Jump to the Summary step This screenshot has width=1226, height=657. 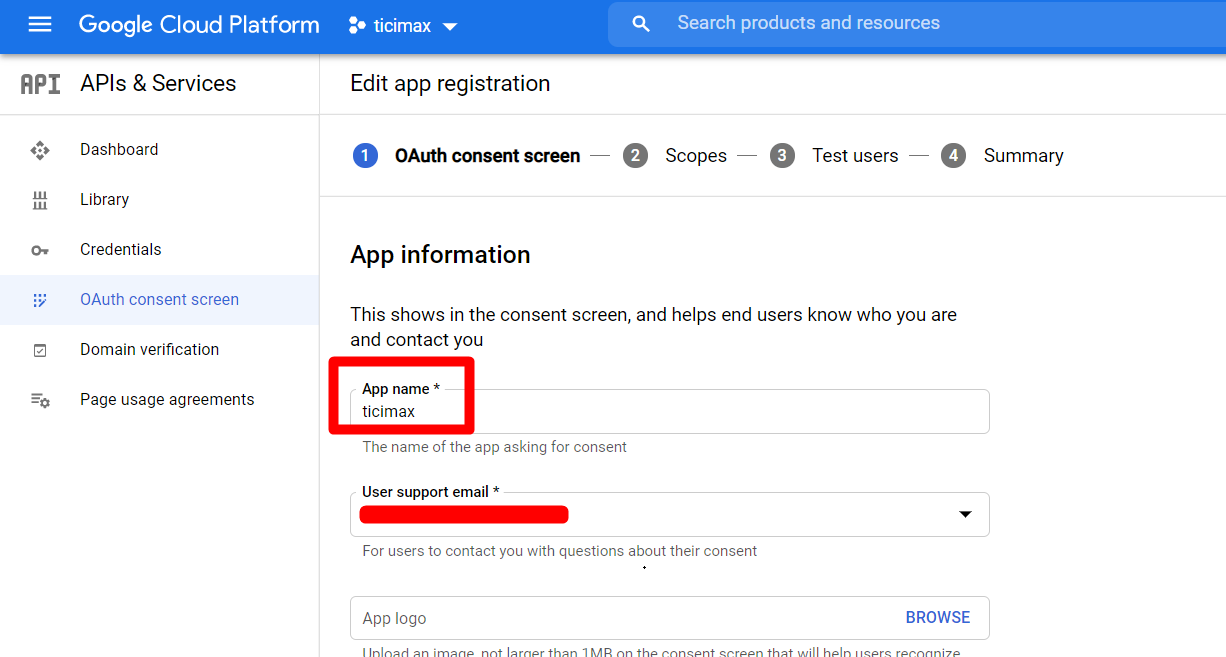coord(1023,156)
